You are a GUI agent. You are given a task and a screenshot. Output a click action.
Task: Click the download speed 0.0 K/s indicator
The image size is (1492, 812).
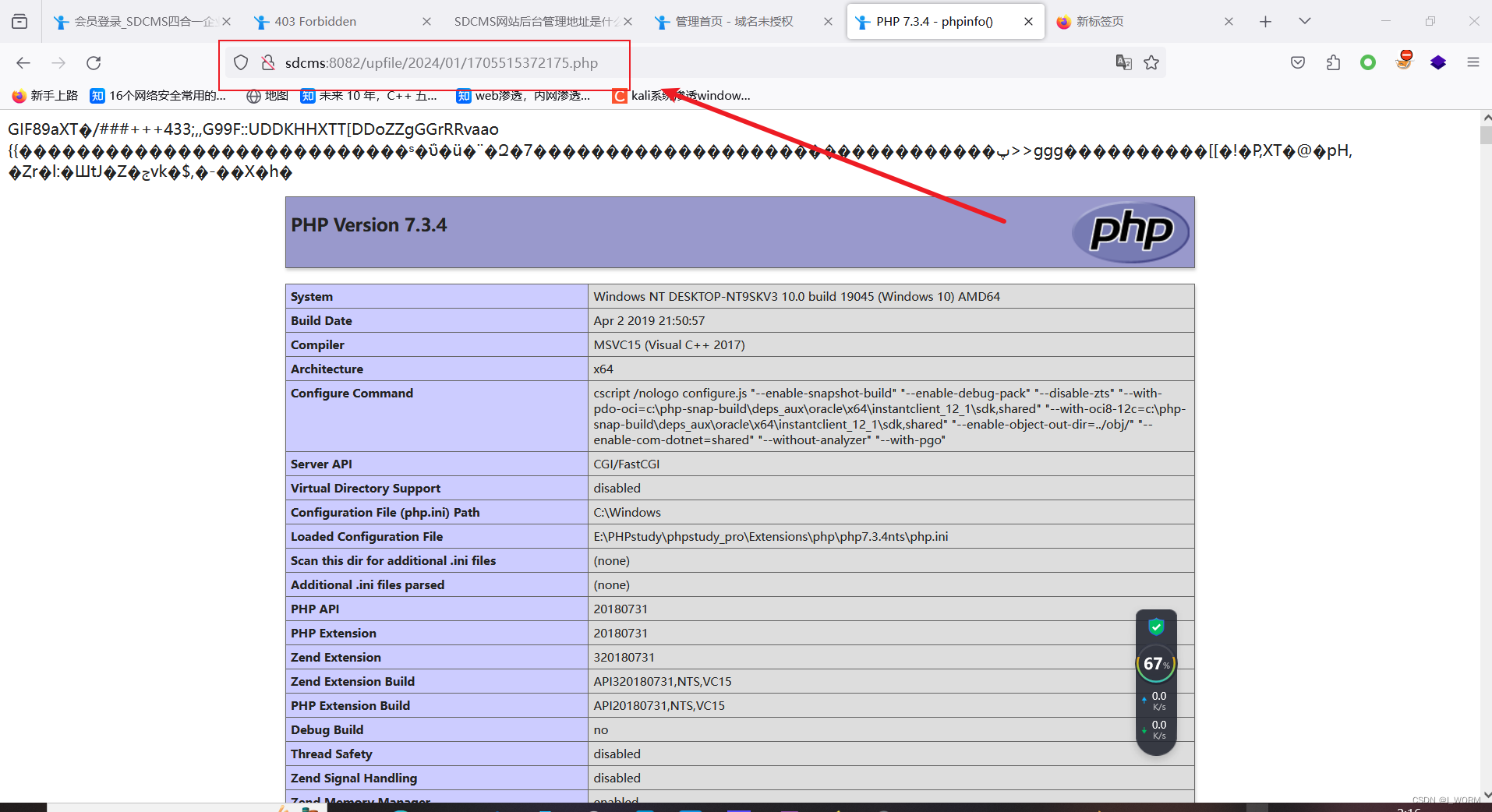pyautogui.click(x=1155, y=730)
